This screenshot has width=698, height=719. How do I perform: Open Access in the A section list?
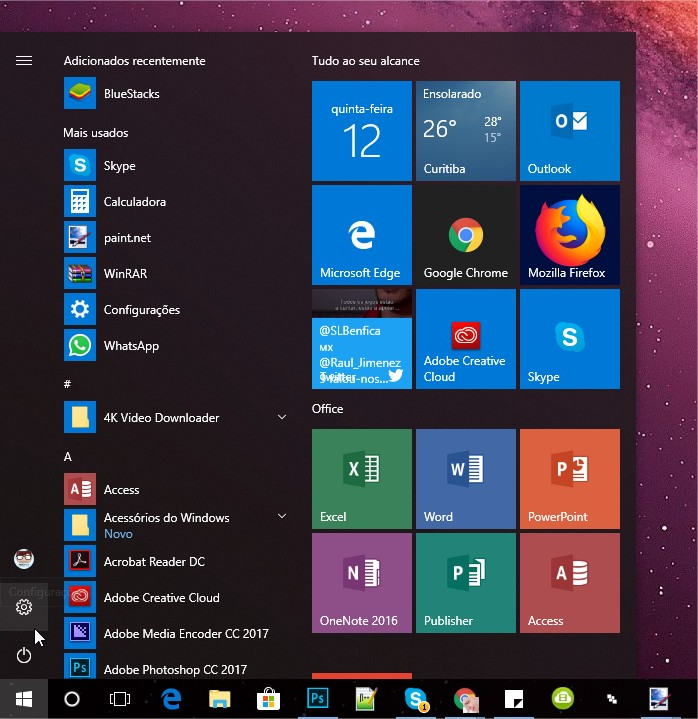[174, 489]
